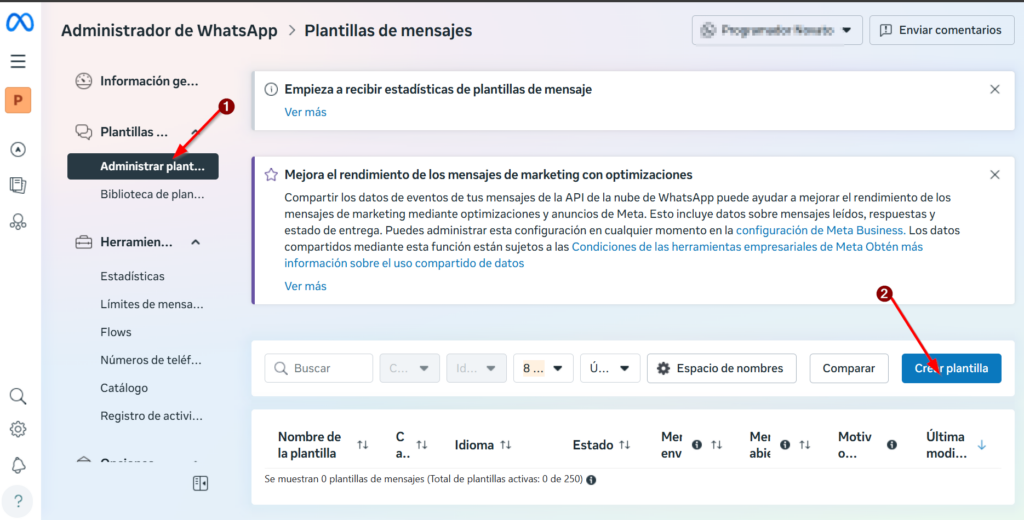1024x520 pixels.
Task: Click the Crear plantilla button
Action: point(951,368)
